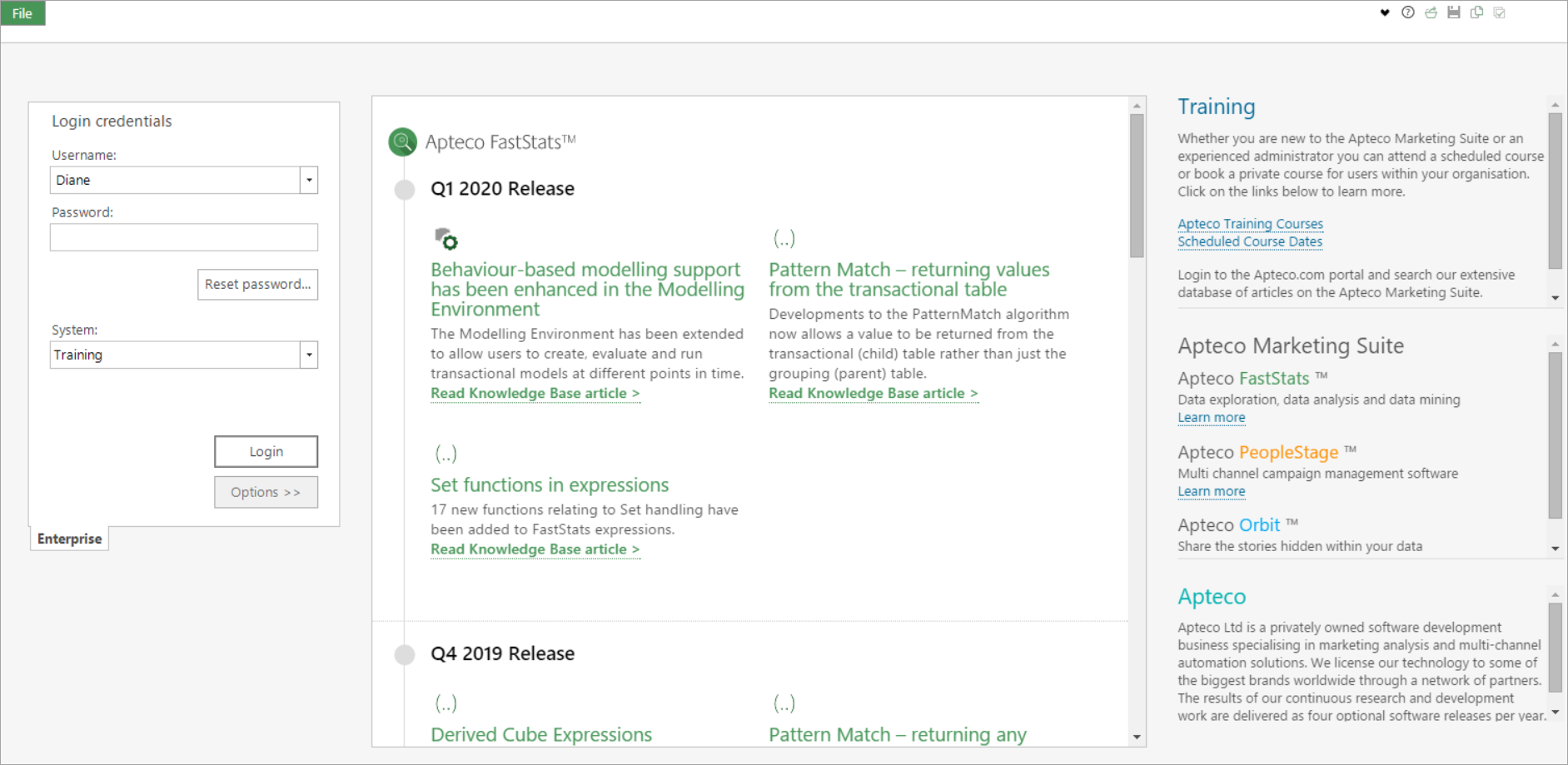Expand the ribbon chevron at top right

[x=1385, y=12]
